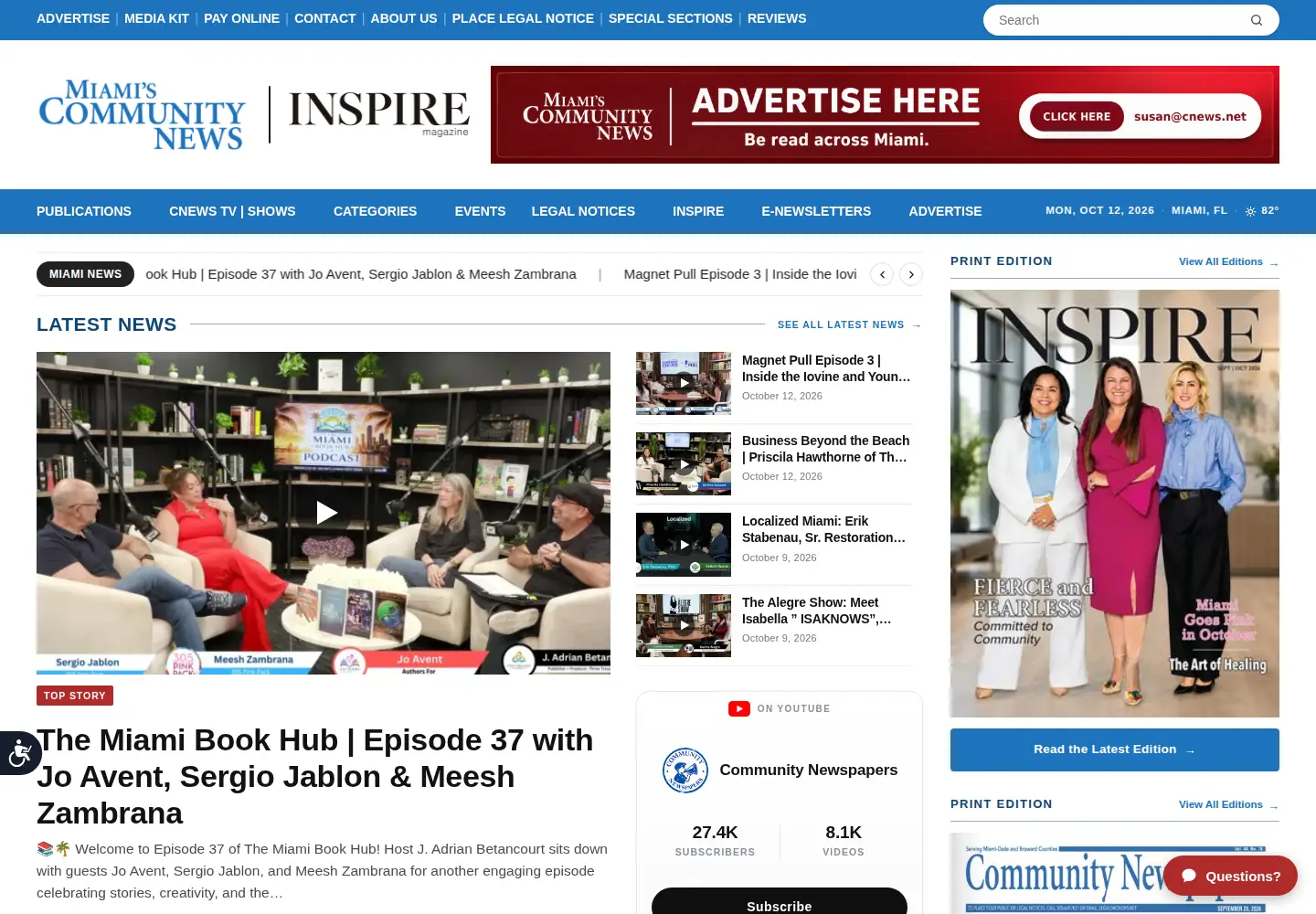Image resolution: width=1316 pixels, height=914 pixels.
Task: Open the Miami Book Hub Episode 37 headline
Action: pyautogui.click(x=315, y=776)
